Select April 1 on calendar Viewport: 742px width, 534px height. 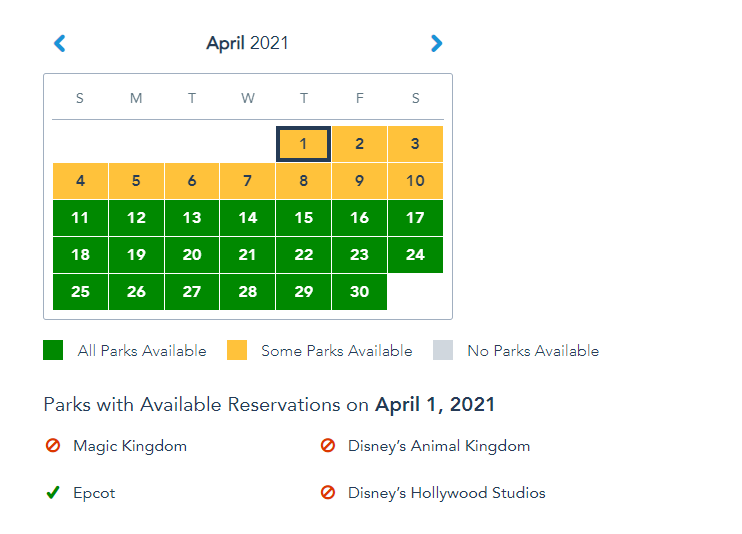pos(303,144)
